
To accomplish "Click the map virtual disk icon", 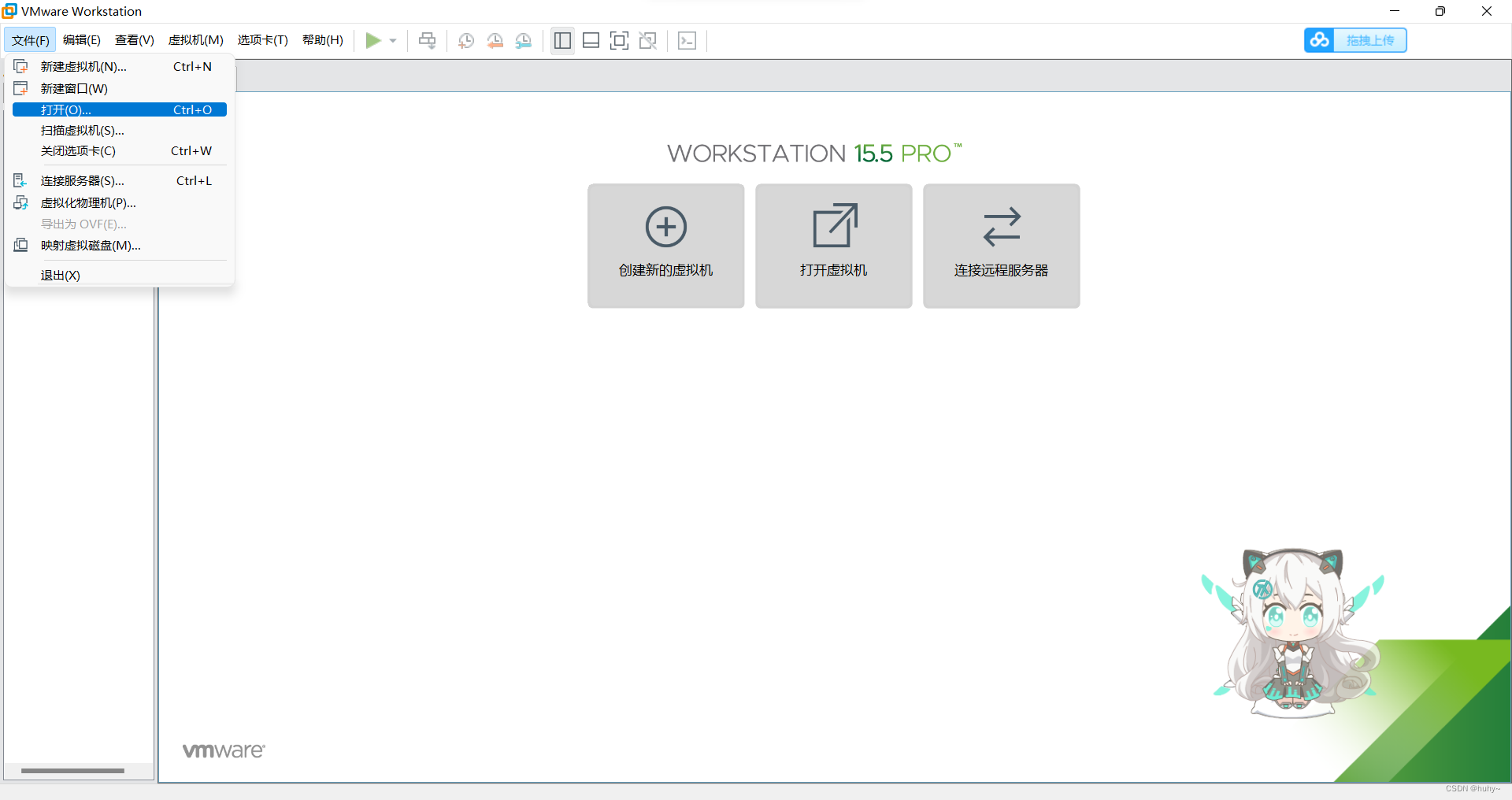I will click(x=21, y=245).
